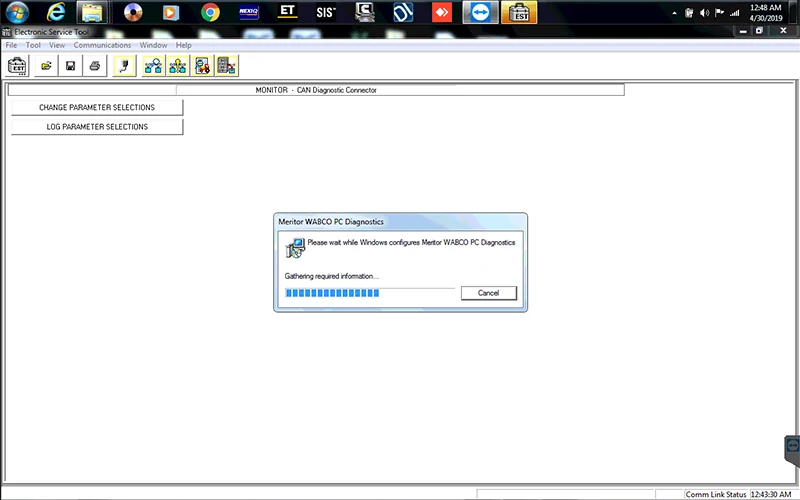This screenshot has height=500, width=800.
Task: Open a file with the folder toolbar icon
Action: 46,66
